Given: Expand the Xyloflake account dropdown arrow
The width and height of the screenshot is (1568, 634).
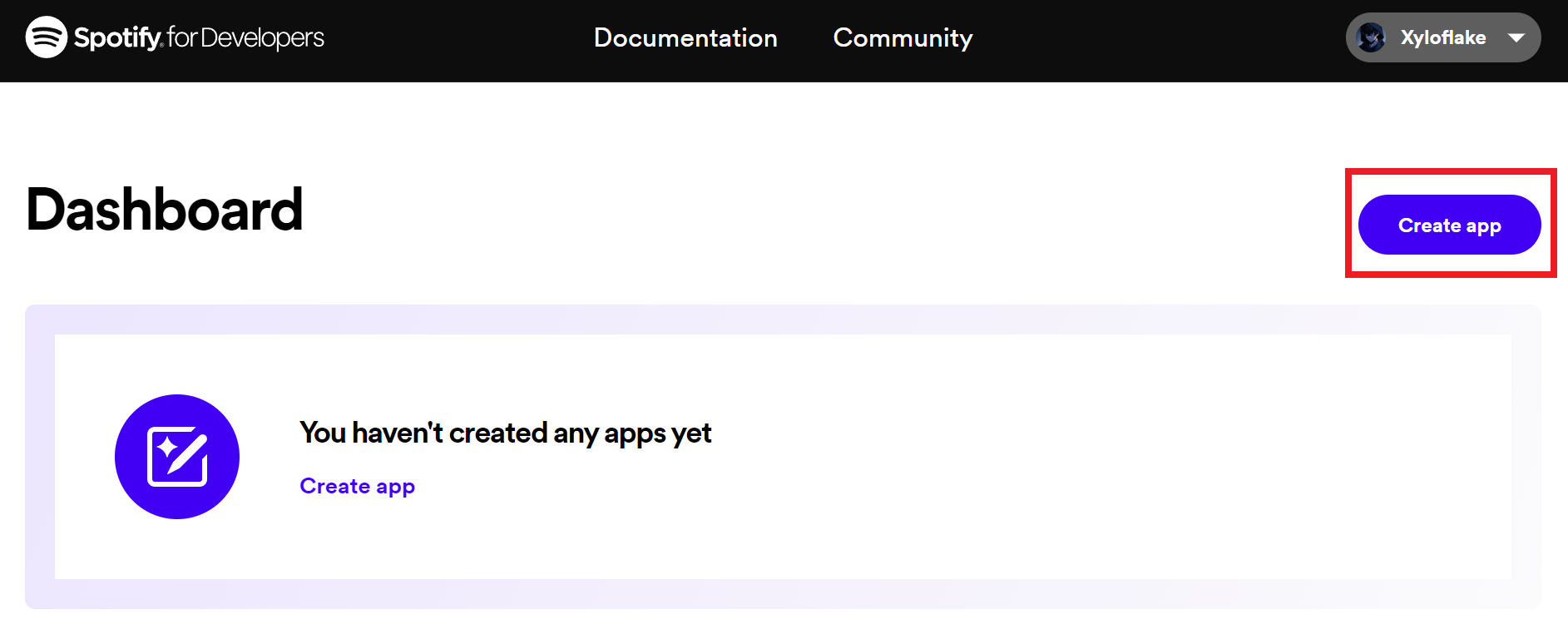Looking at the screenshot, I should coord(1516,37).
